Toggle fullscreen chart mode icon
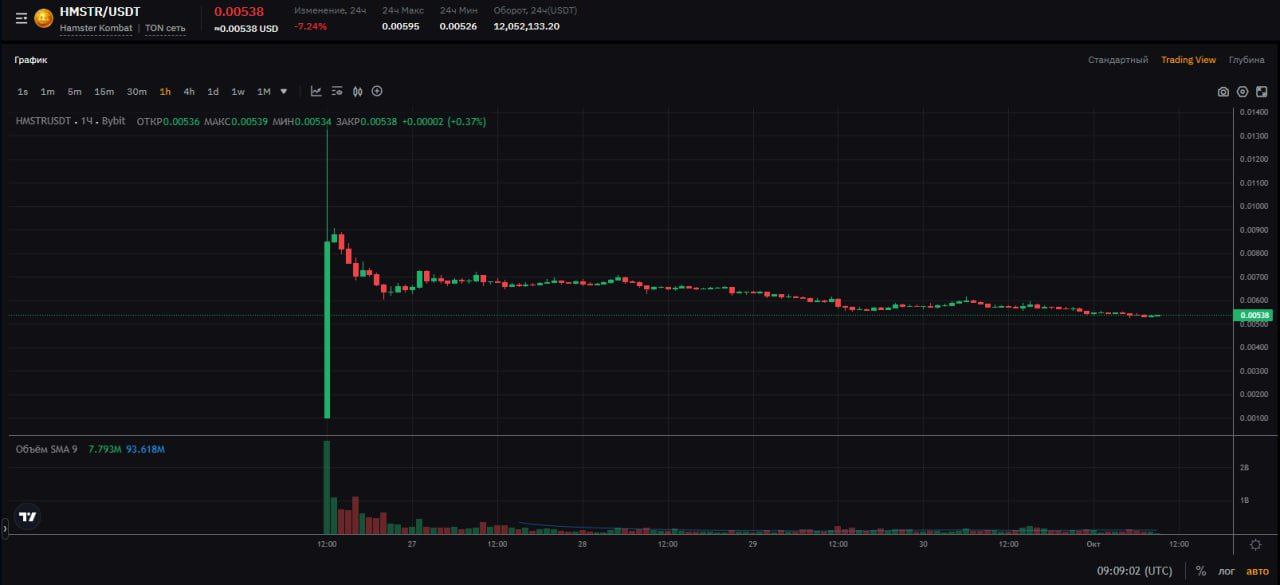 tap(1262, 92)
